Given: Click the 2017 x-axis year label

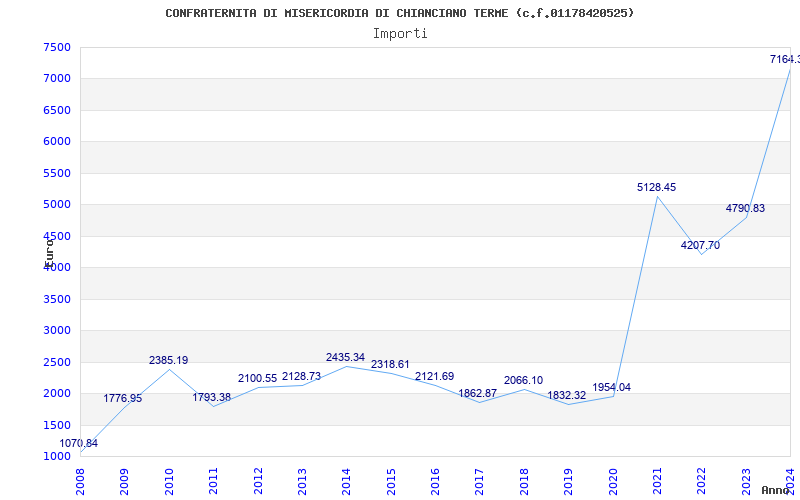Looking at the screenshot, I should (480, 481).
